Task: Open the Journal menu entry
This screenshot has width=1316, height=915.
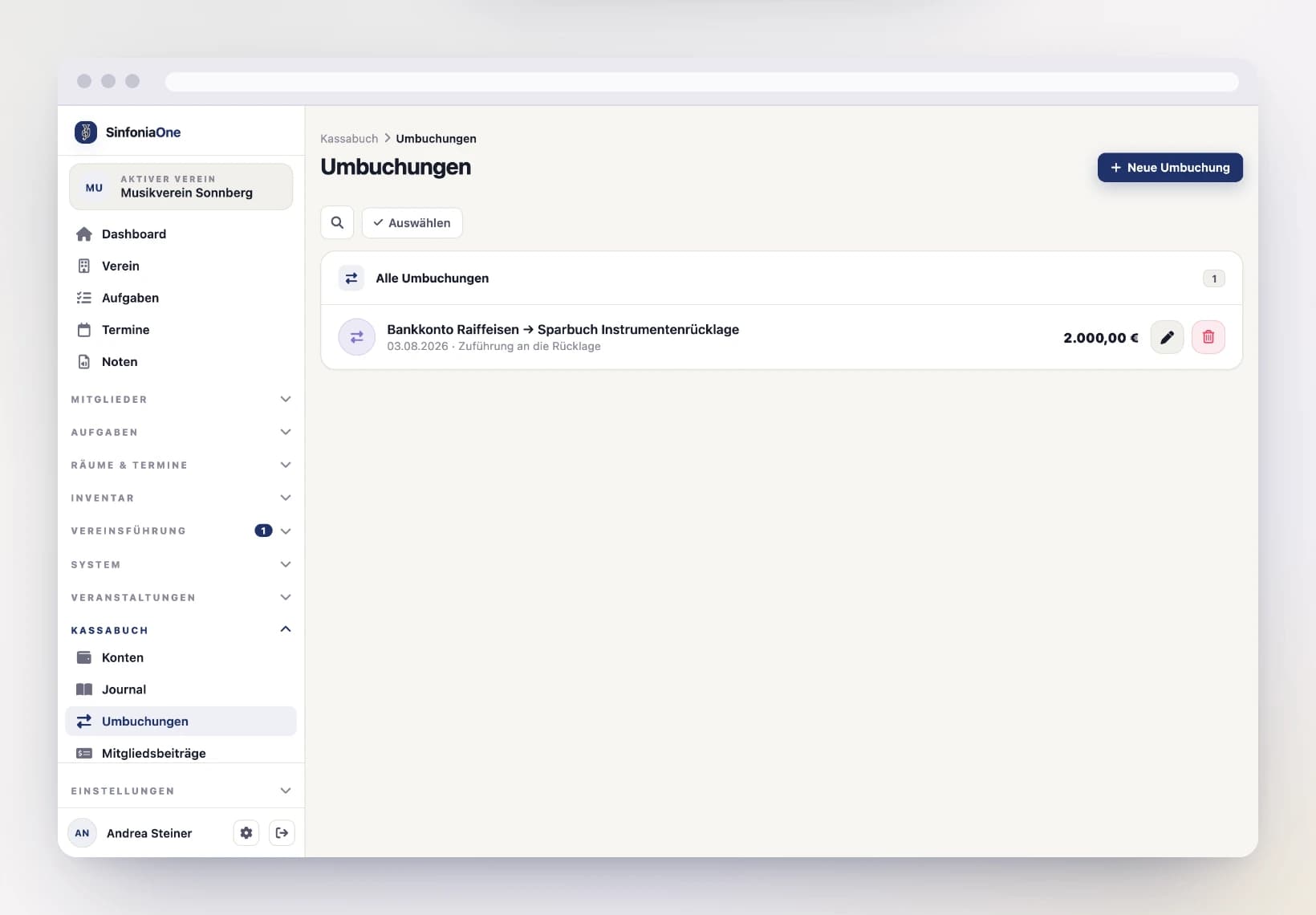Action: [181, 689]
